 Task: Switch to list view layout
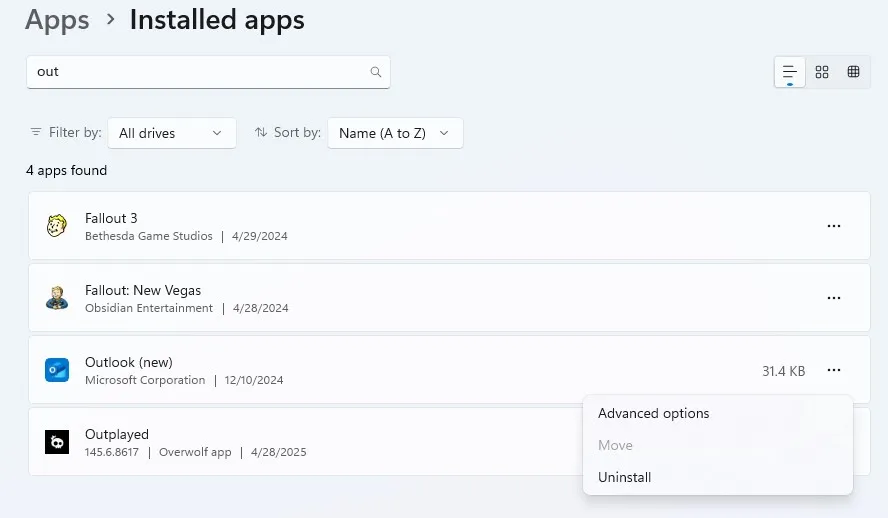pyautogui.click(x=789, y=72)
